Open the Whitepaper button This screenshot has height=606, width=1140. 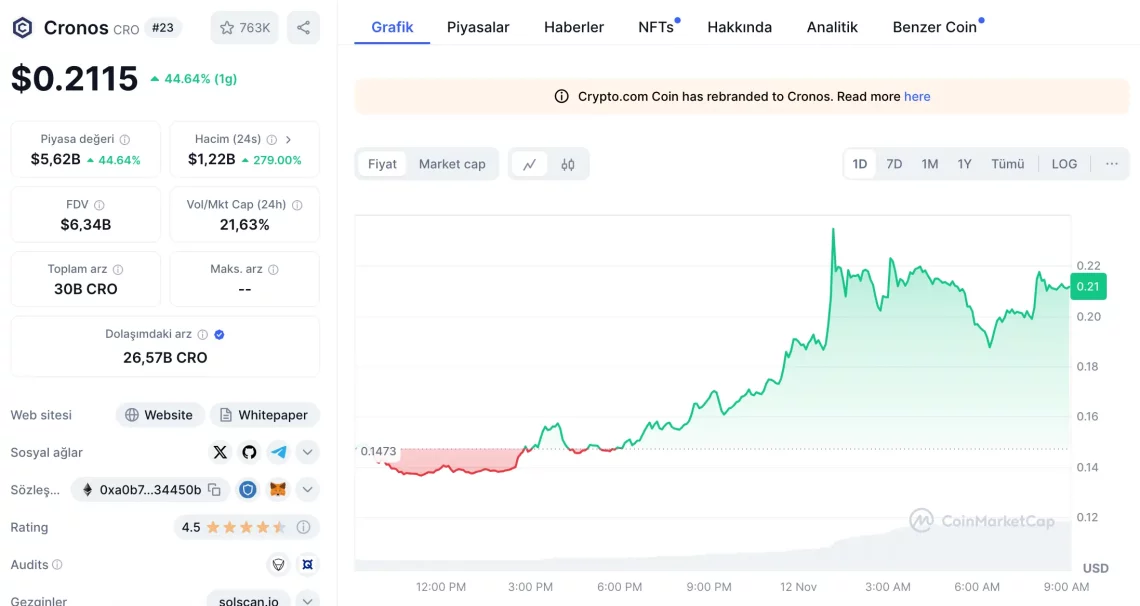pos(264,414)
